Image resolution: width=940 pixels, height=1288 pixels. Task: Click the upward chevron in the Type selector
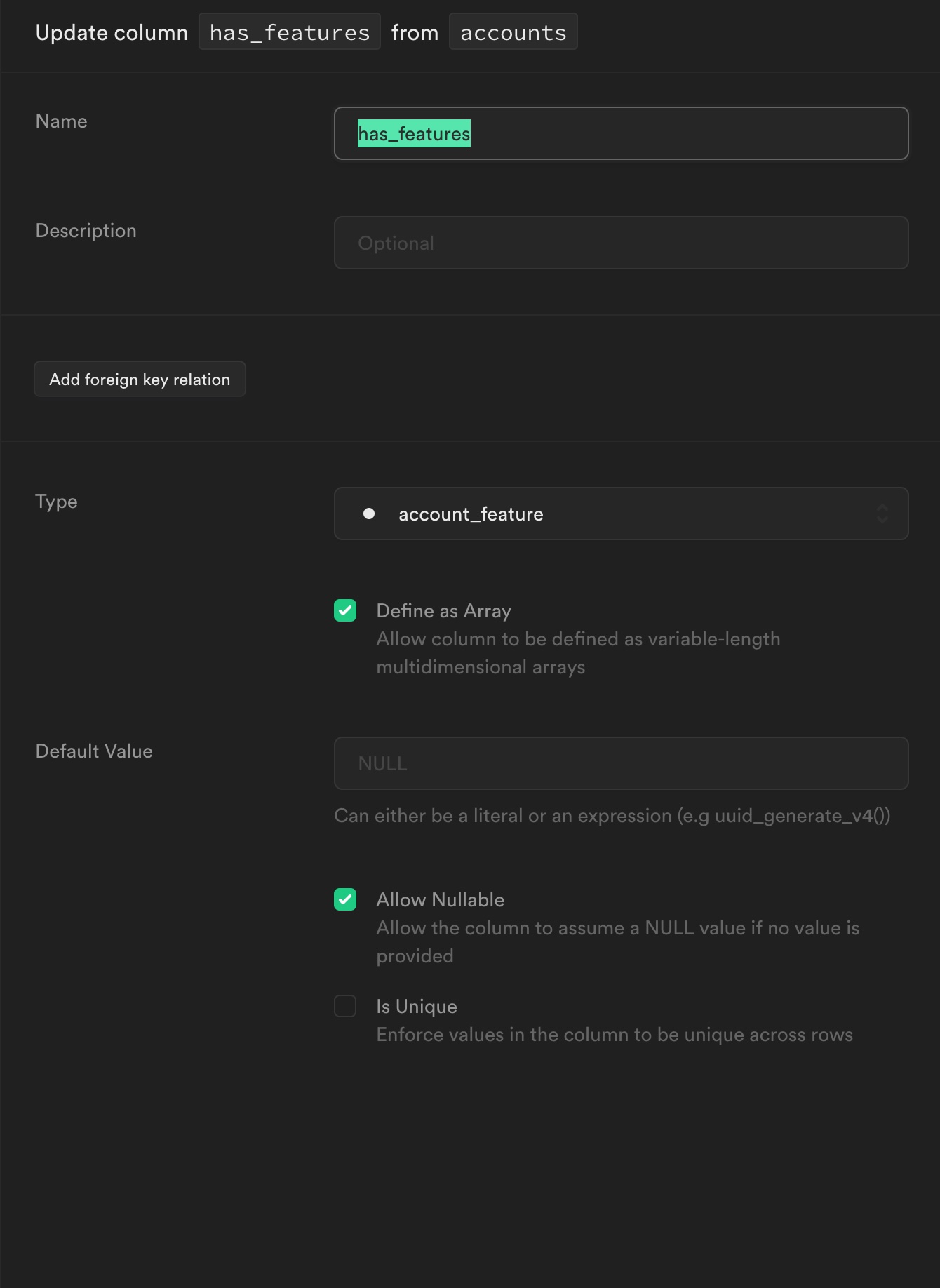point(882,508)
